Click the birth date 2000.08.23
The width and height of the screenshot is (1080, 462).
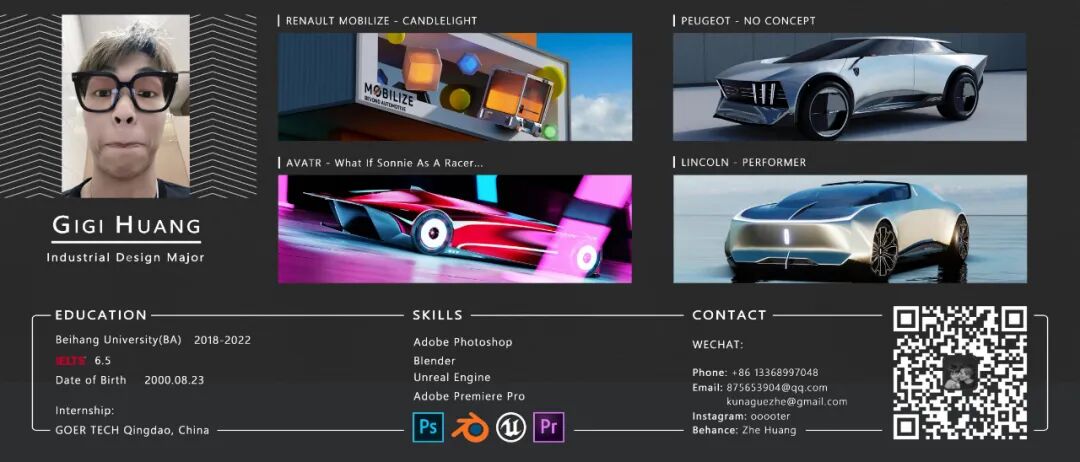pos(174,380)
